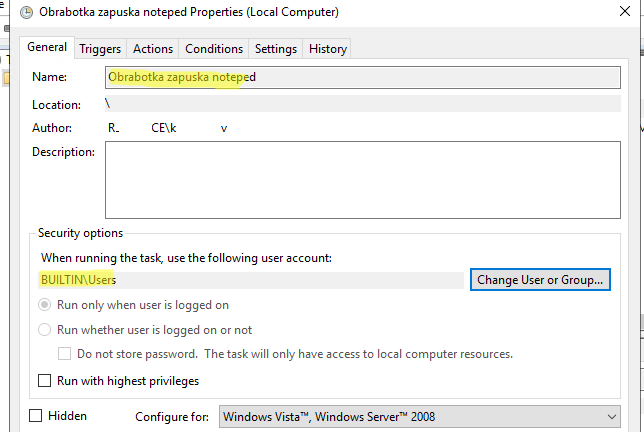Viewport: 644px width, 432px height.
Task: Tick the Hidden checkbox
Action: click(x=36, y=416)
